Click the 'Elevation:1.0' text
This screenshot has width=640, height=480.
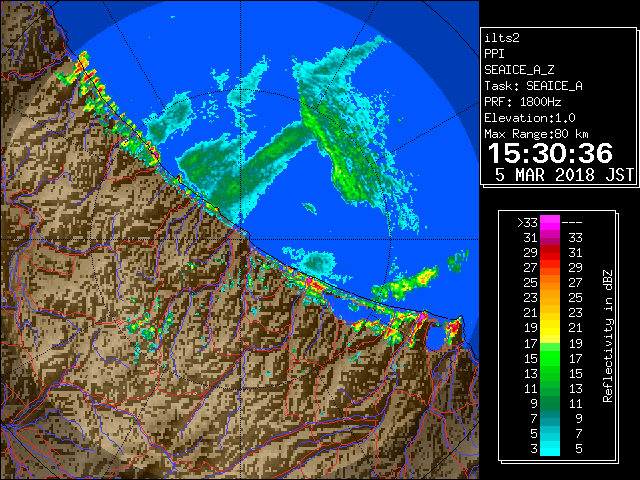(530, 118)
